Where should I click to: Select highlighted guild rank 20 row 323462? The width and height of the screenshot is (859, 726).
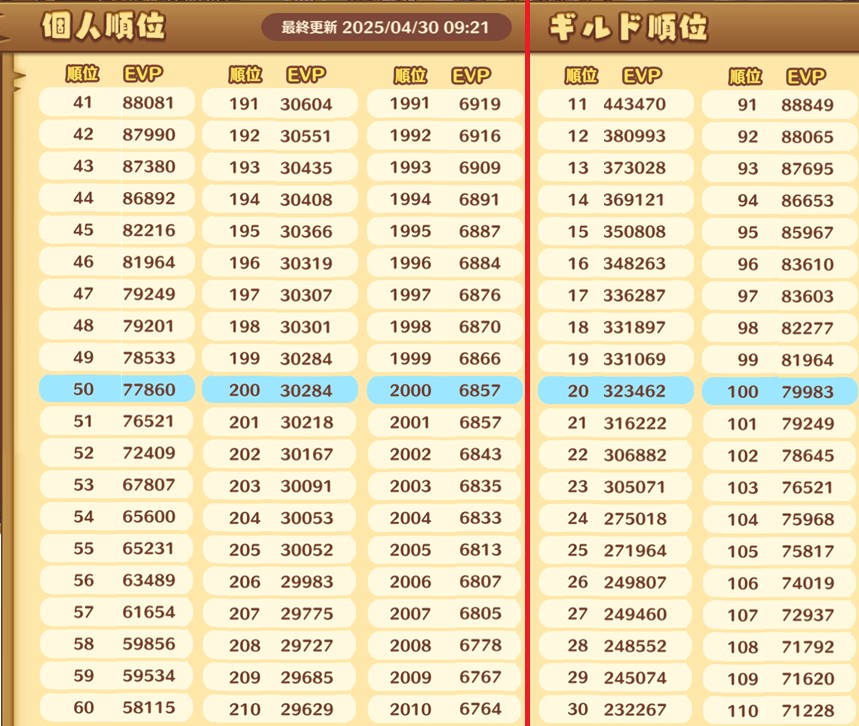pos(616,391)
